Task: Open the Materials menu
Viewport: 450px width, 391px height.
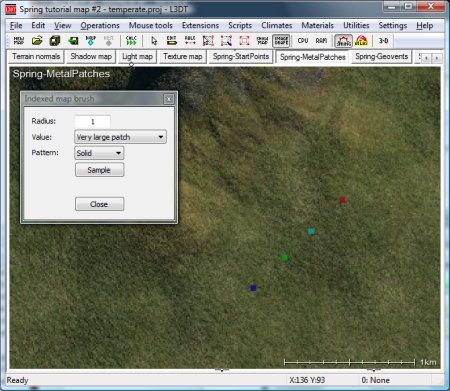Action: point(318,25)
